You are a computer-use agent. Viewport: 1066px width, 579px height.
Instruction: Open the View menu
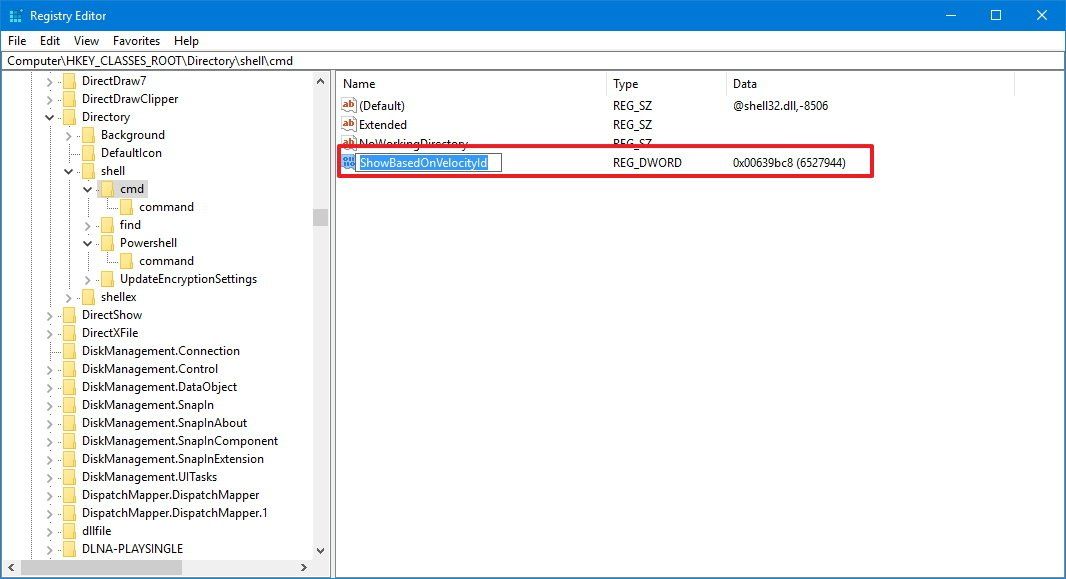point(86,41)
